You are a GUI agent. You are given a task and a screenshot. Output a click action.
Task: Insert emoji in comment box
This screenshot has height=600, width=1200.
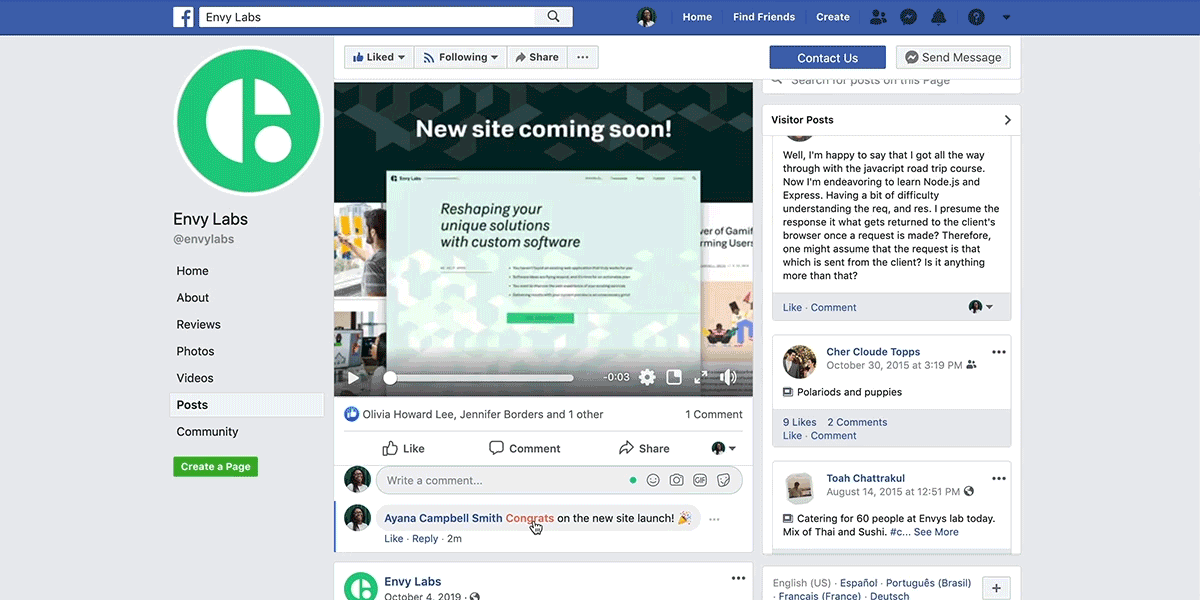pos(653,480)
